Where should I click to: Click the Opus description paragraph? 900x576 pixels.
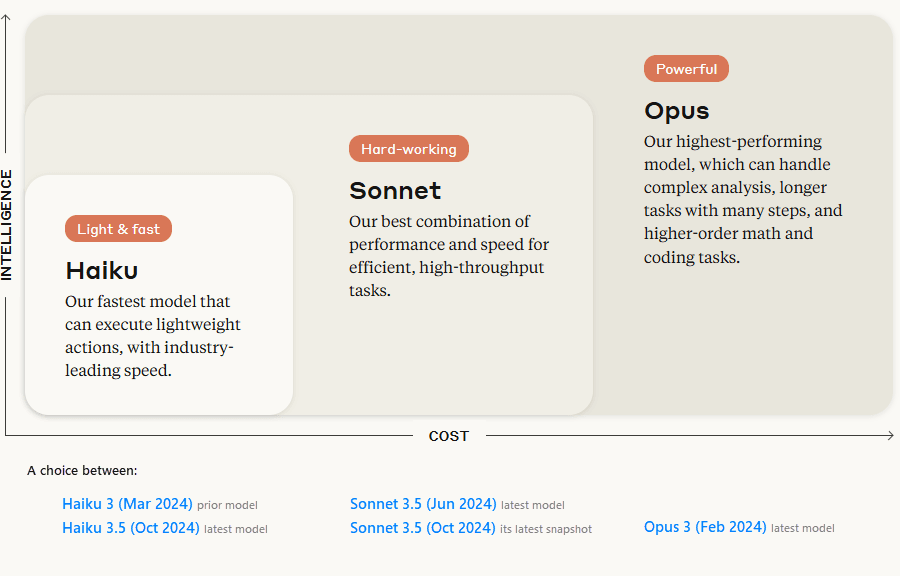(743, 199)
